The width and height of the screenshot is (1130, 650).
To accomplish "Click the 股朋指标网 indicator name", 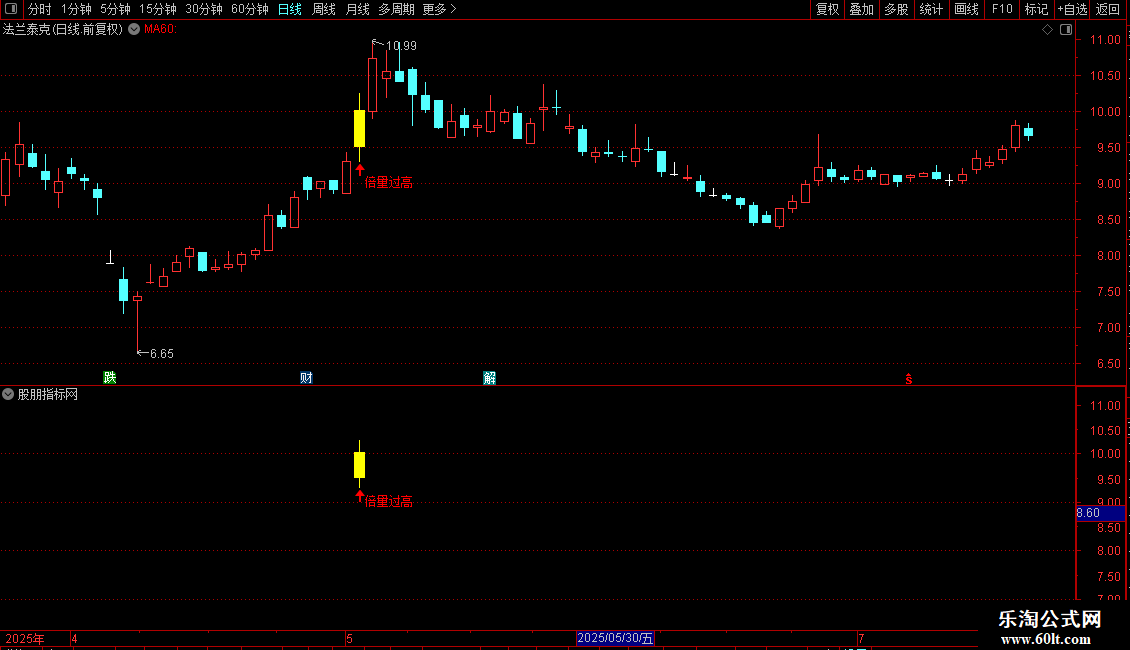I will (x=48, y=394).
